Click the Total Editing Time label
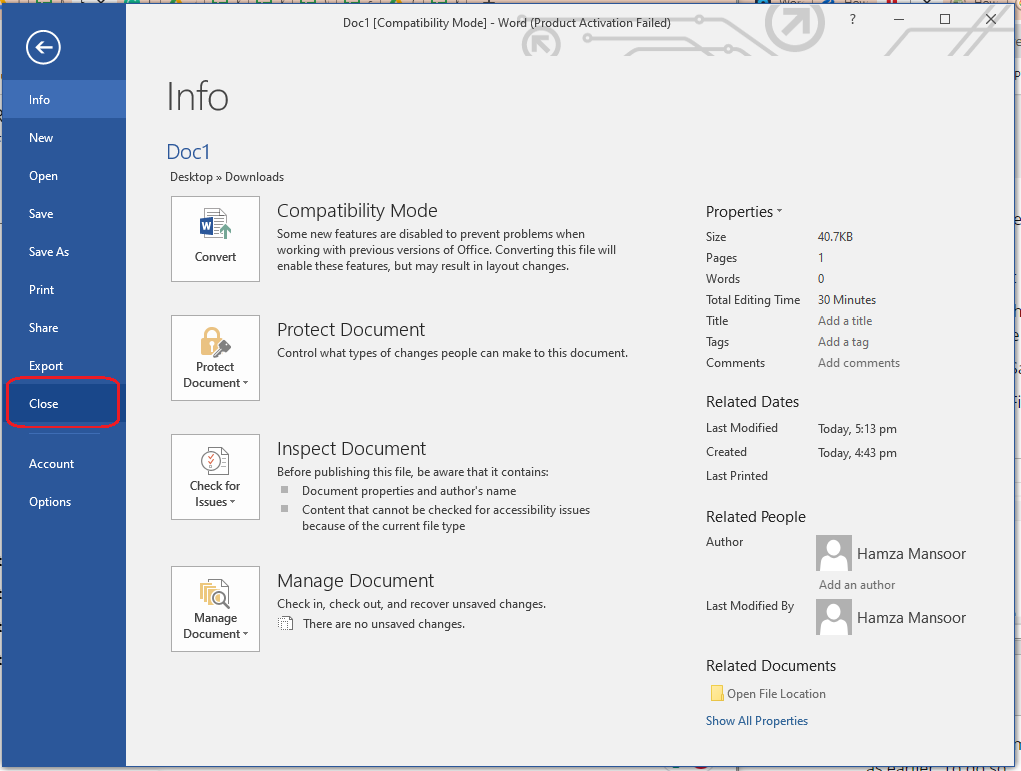This screenshot has width=1021, height=771. (x=753, y=300)
